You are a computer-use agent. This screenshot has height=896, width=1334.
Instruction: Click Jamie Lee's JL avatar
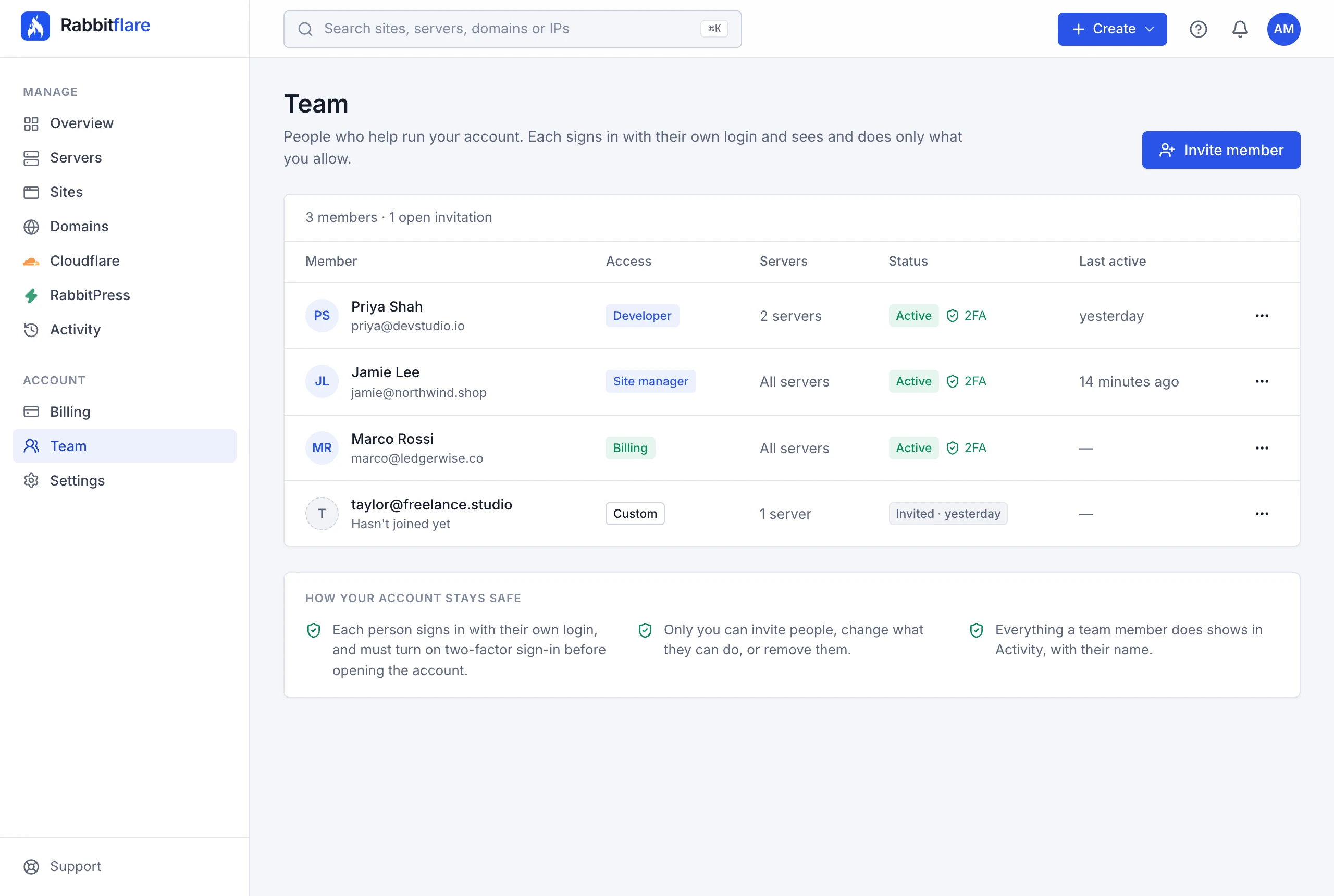[322, 381]
